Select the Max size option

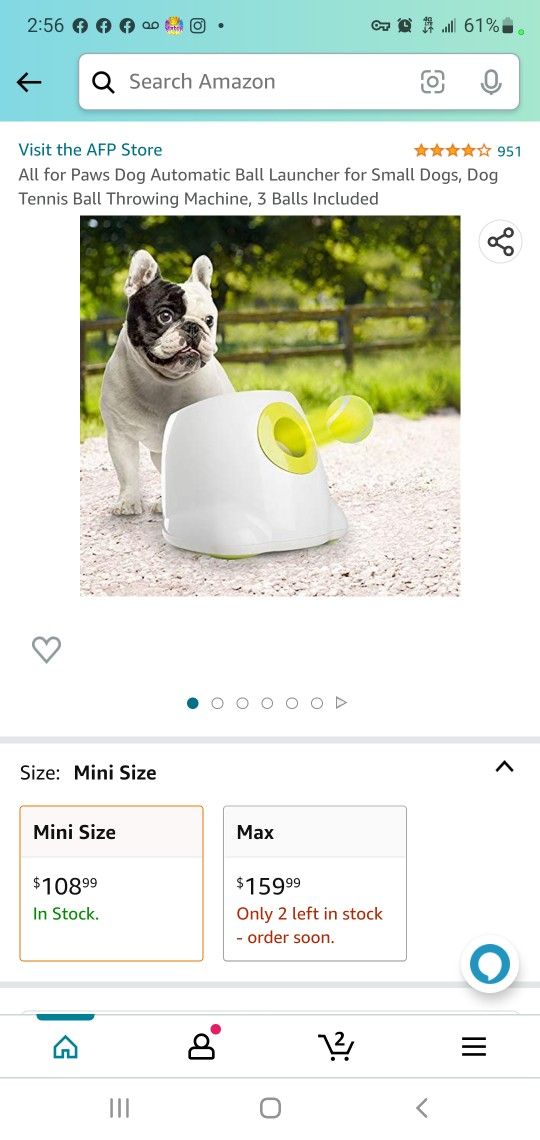pos(315,883)
